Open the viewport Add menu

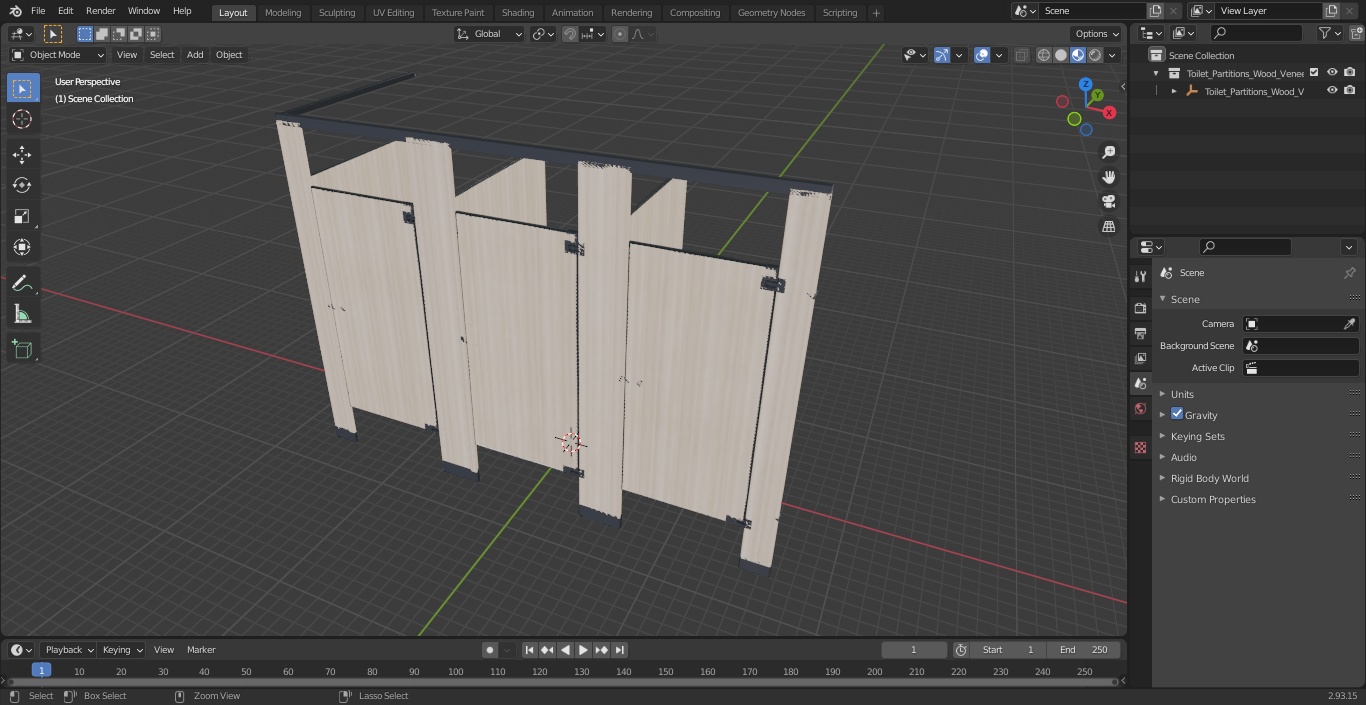tap(195, 55)
